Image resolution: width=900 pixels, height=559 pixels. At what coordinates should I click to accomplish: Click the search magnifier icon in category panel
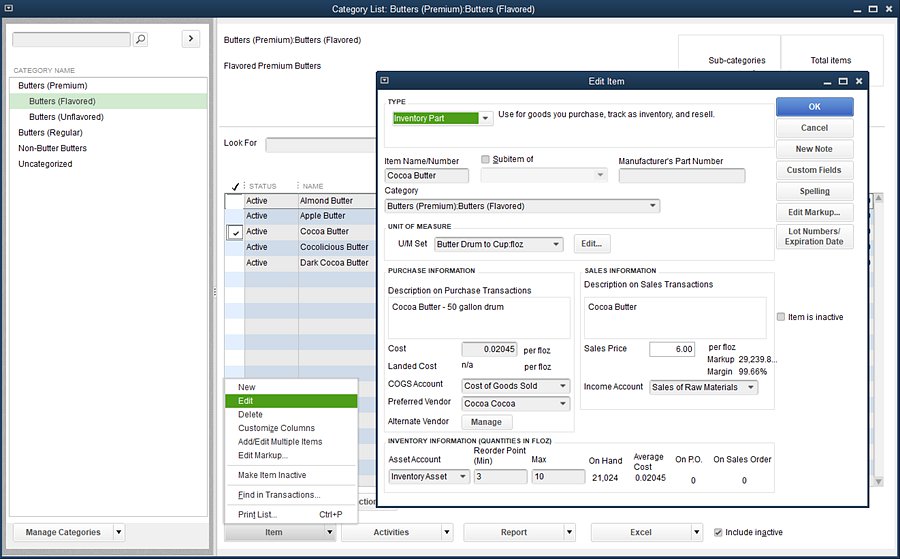click(140, 39)
